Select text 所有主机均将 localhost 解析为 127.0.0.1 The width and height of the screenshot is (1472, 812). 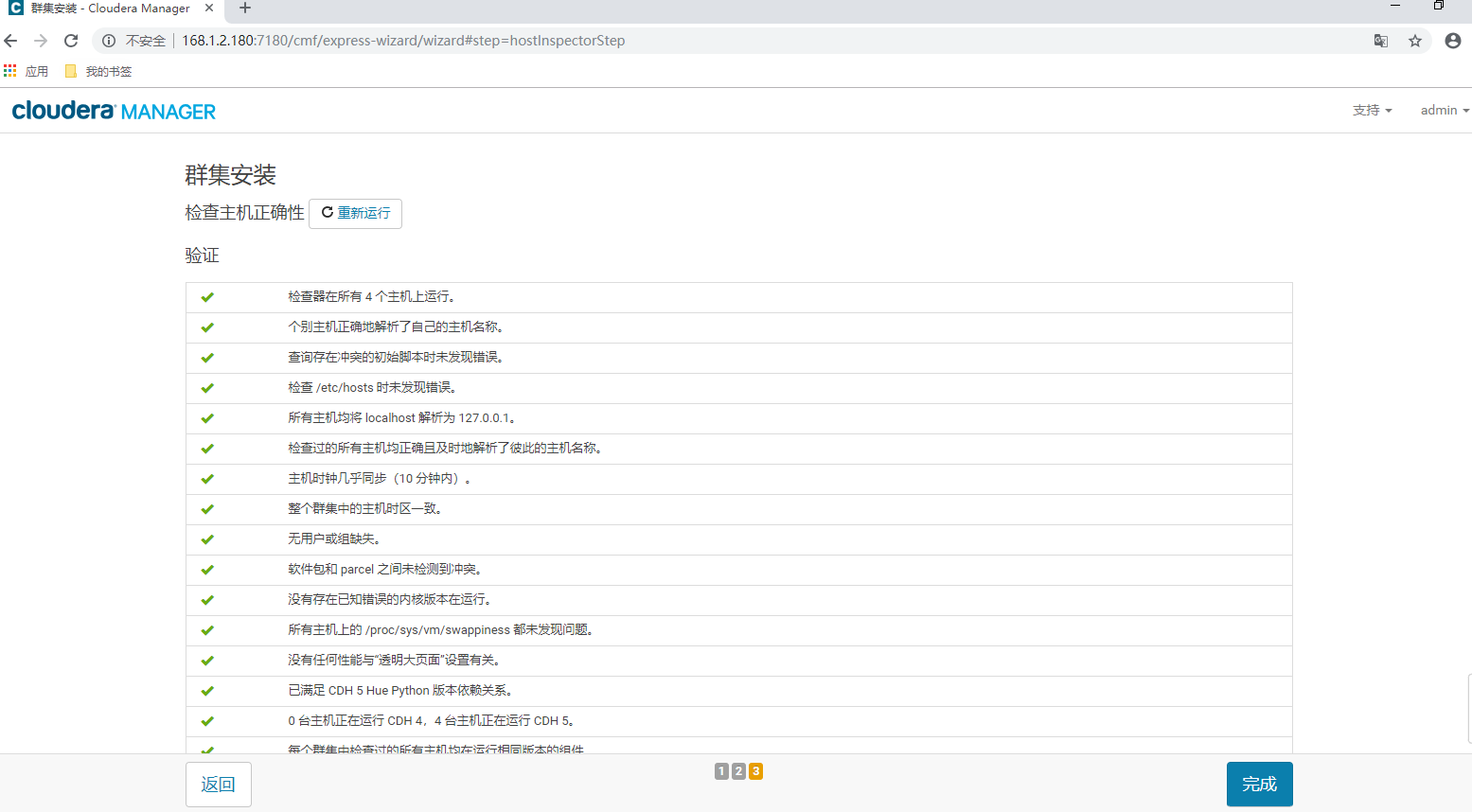click(x=403, y=418)
